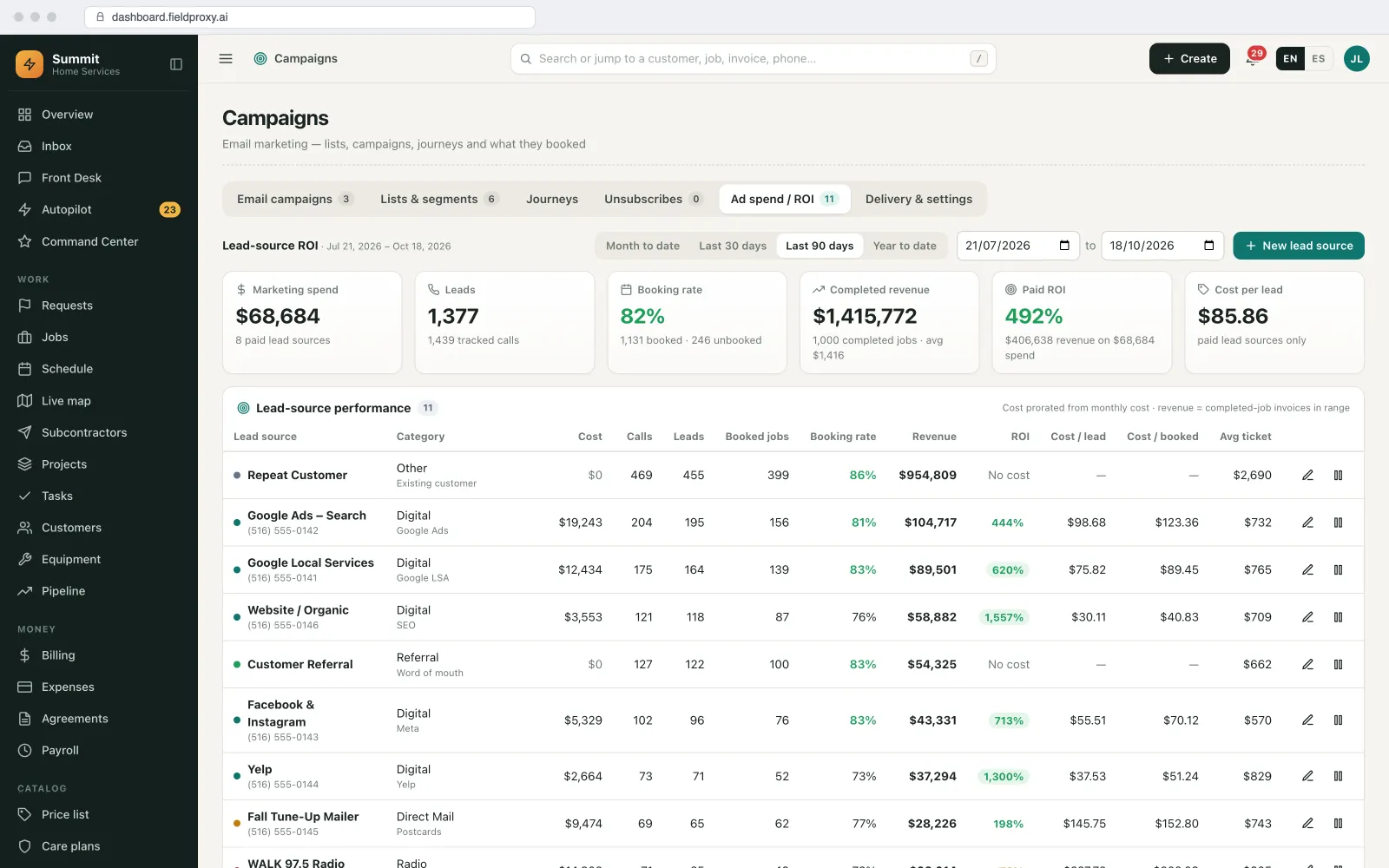
Task: Pause the Facebook & Instagram source
Action: [x=1338, y=720]
